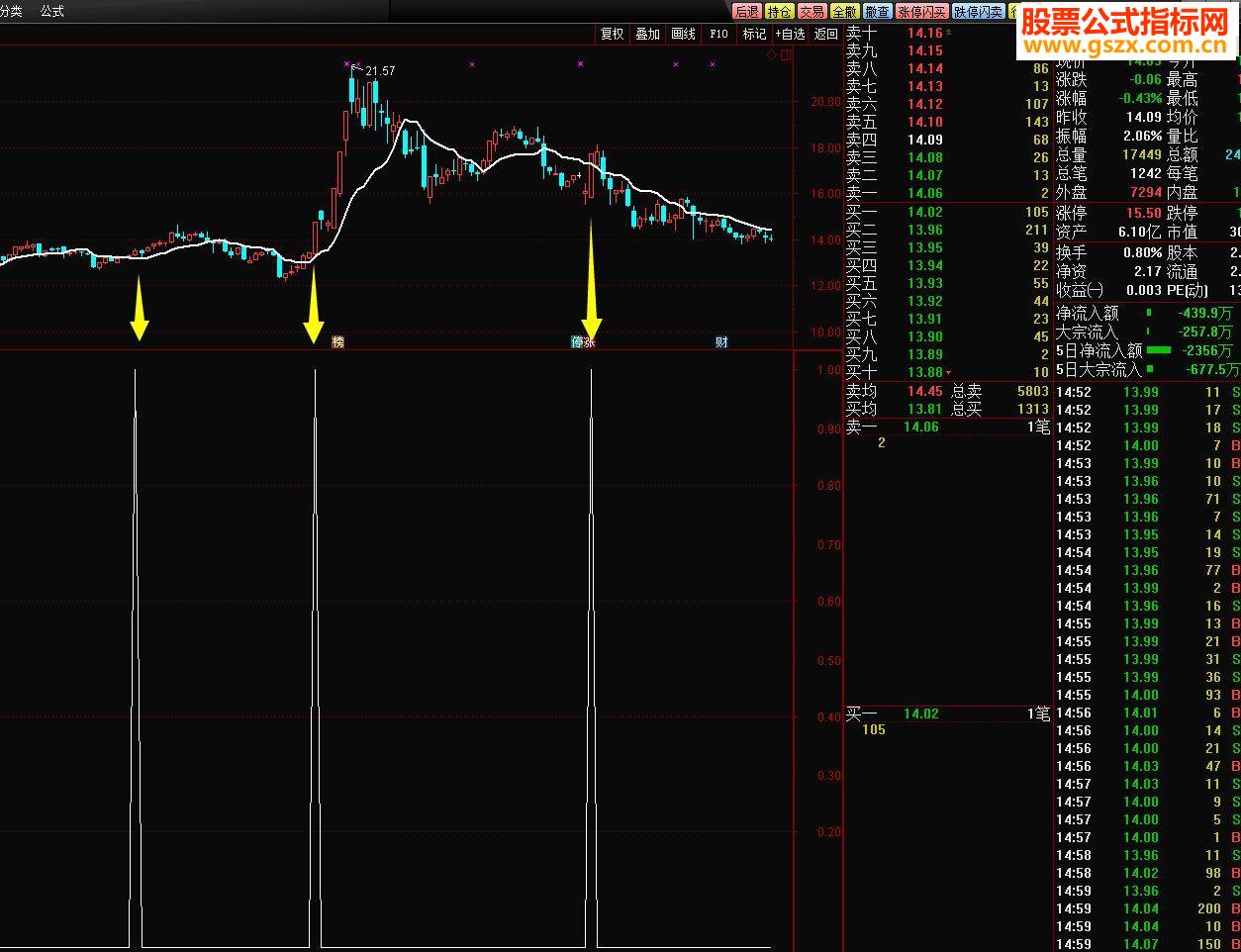Click the 买一 price 14.02 in depth list

click(x=925, y=212)
